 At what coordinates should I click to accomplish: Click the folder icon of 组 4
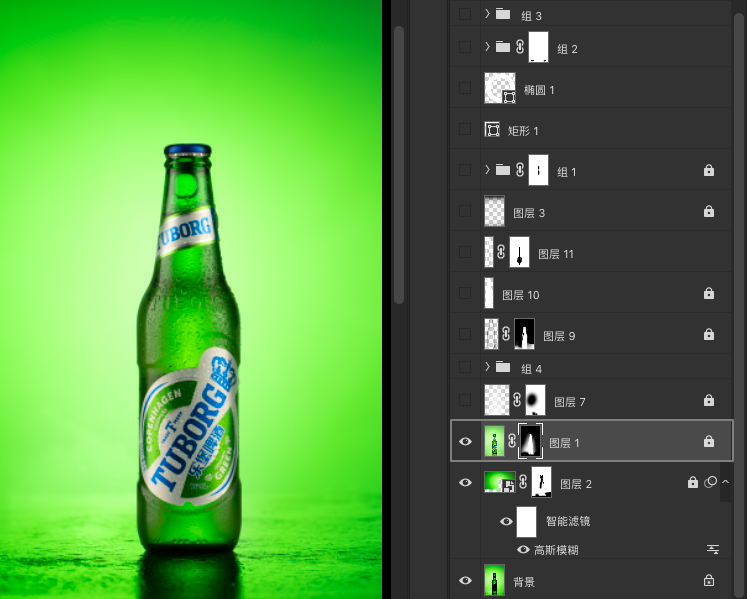tap(503, 366)
